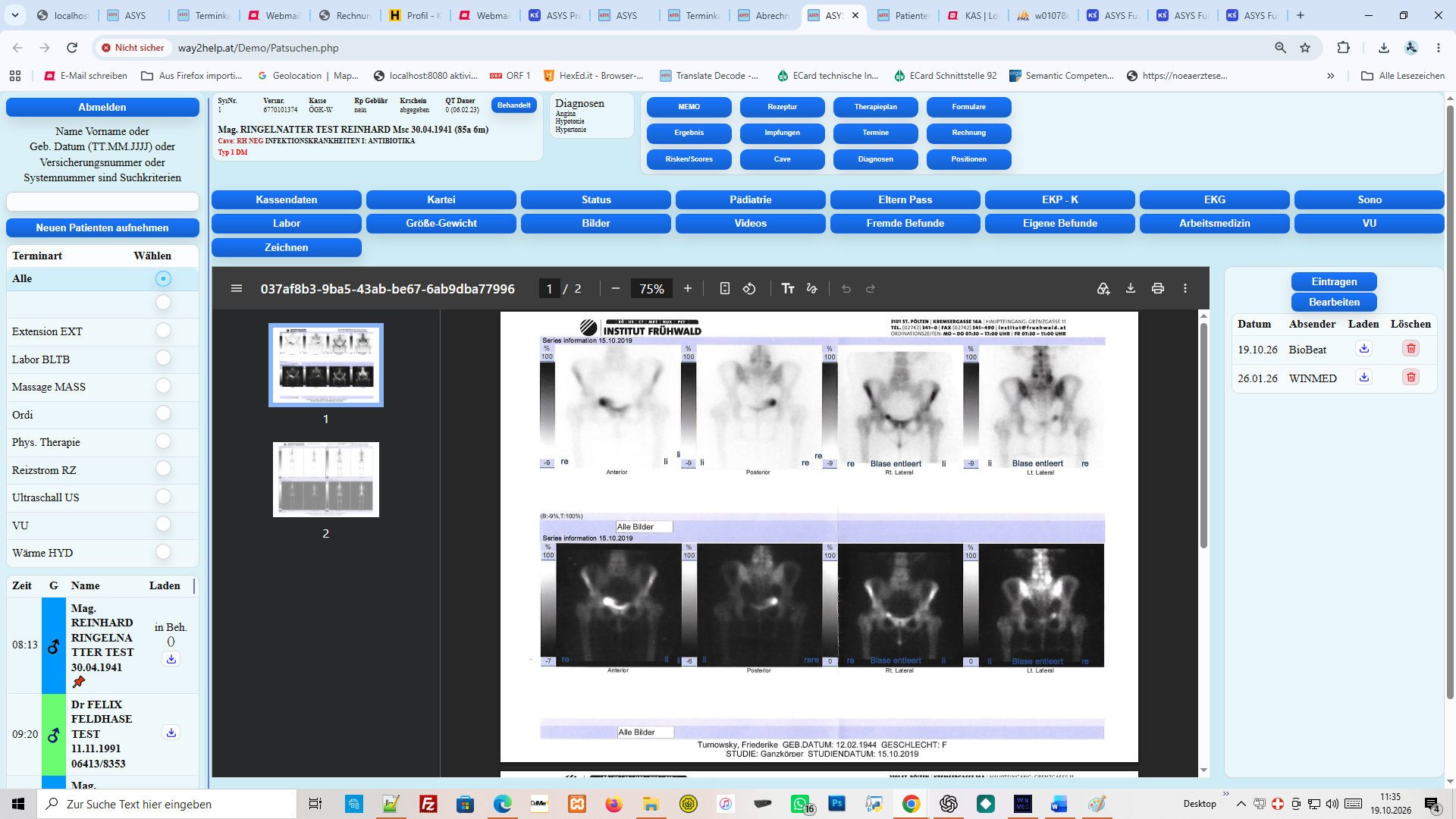Show all bookmarks via the chevron
Image resolution: width=1456 pixels, height=819 pixels.
pyautogui.click(x=1330, y=76)
